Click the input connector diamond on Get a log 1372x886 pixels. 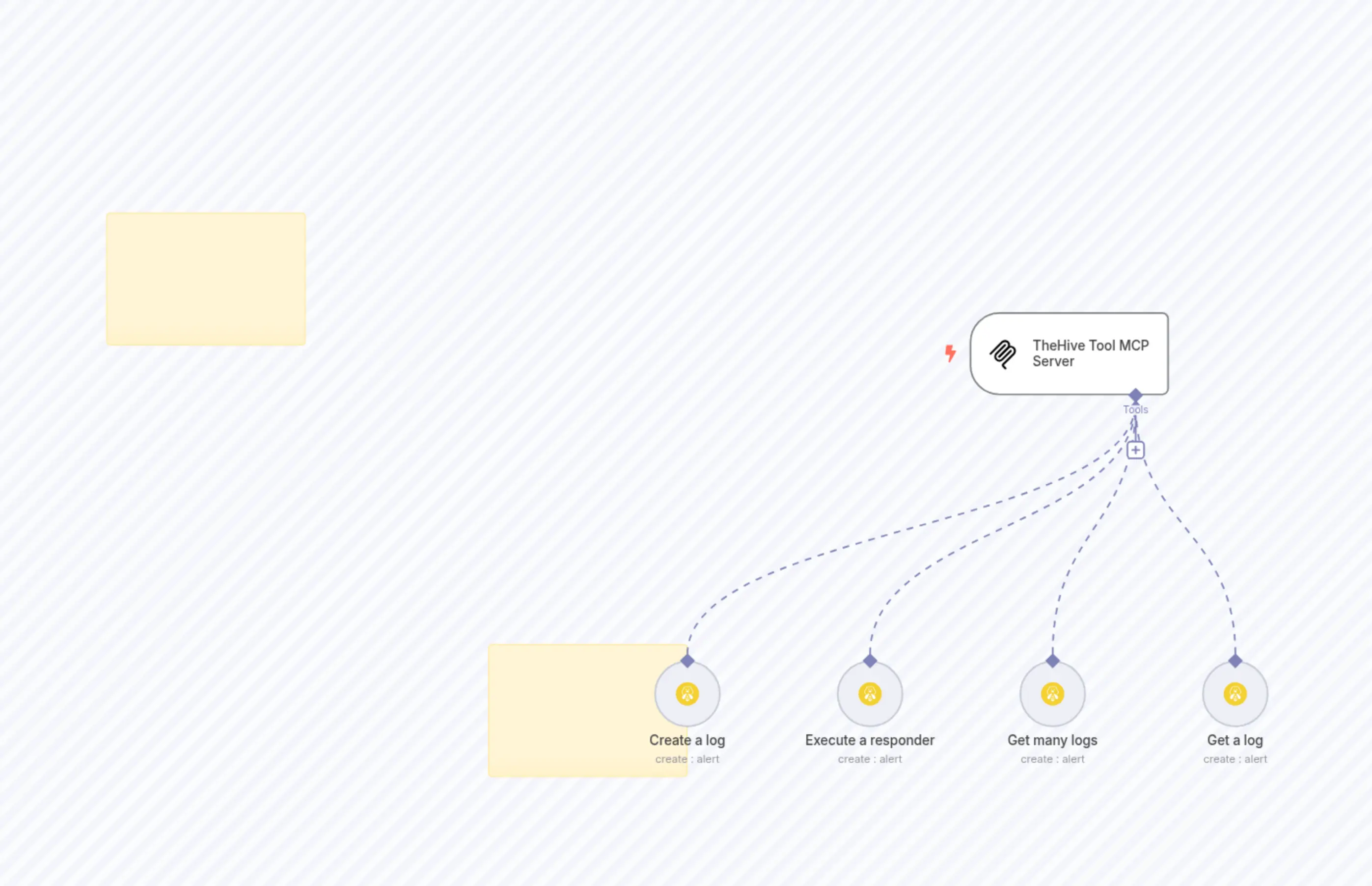[1235, 661]
